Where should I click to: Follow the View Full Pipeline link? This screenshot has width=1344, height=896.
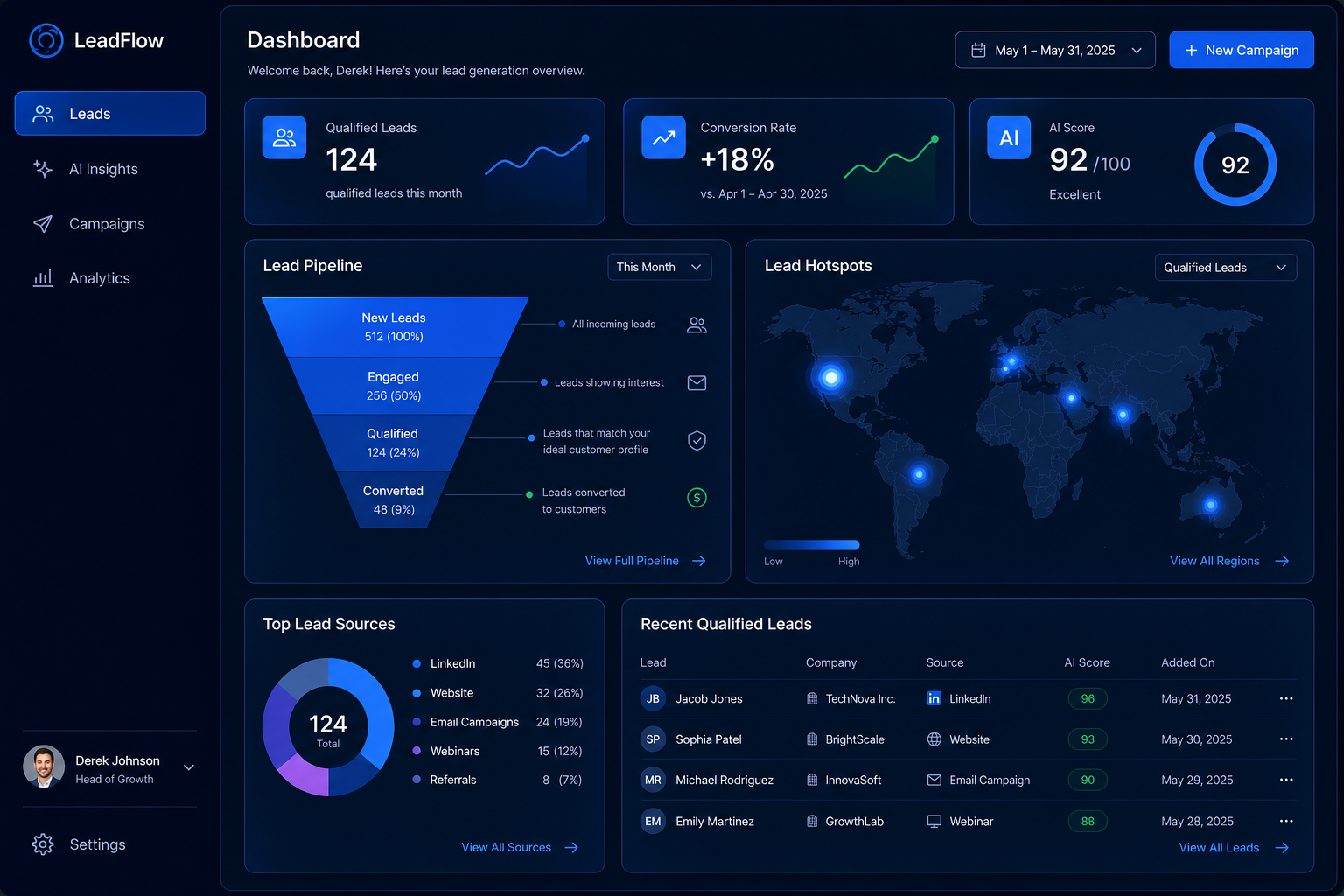646,561
